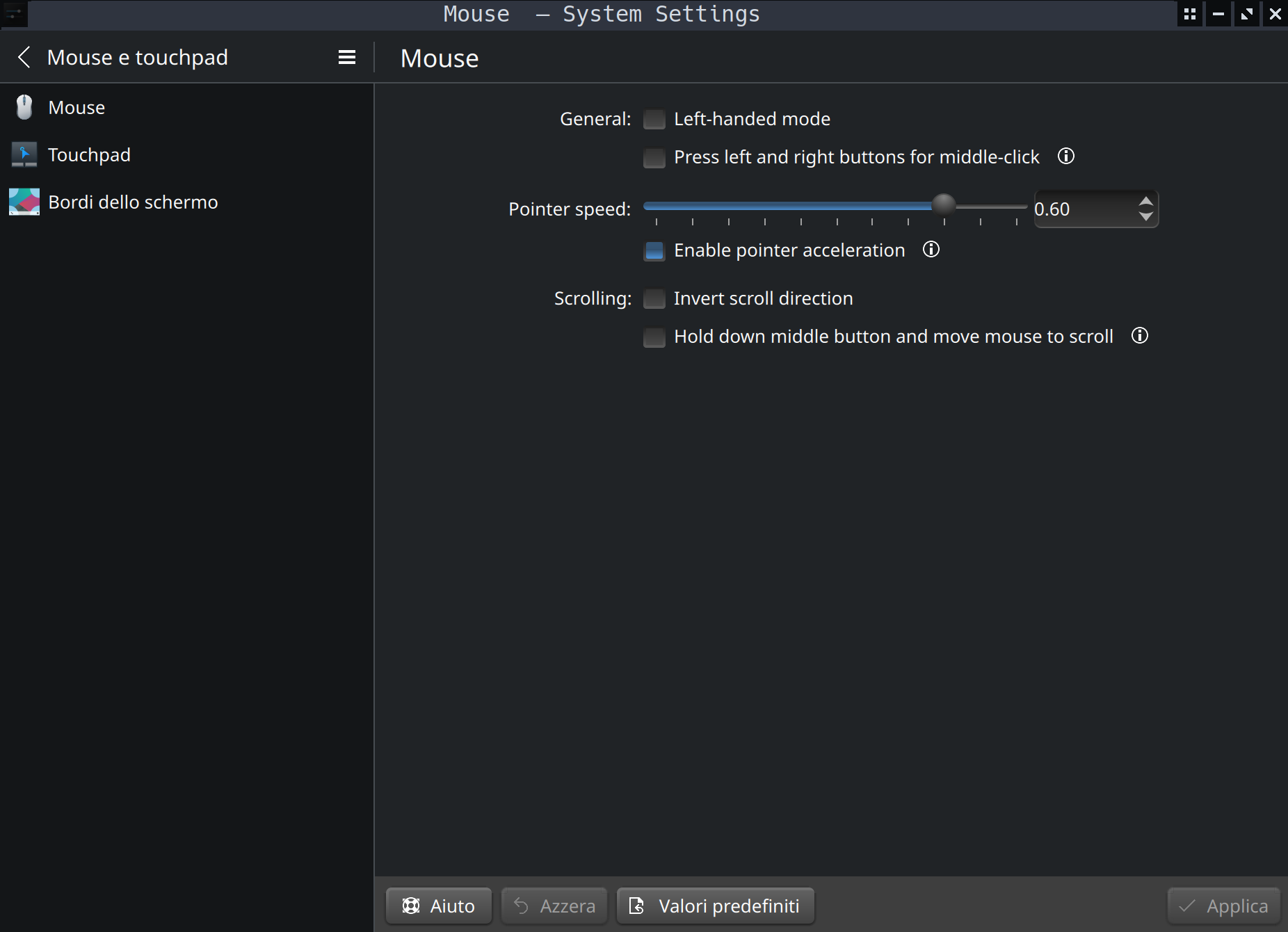Image resolution: width=1288 pixels, height=932 pixels.
Task: Click info icon beside pointer acceleration
Action: pos(931,250)
